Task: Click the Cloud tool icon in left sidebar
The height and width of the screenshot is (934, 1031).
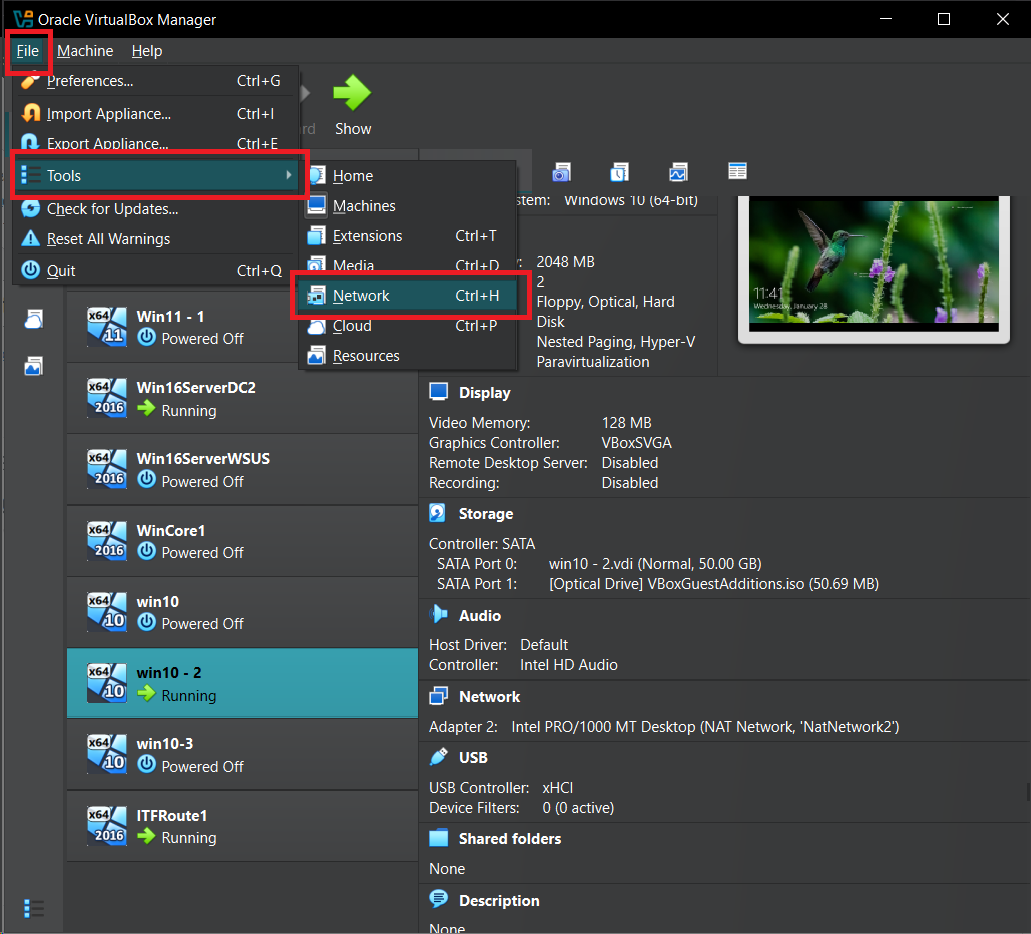Action: click(x=33, y=319)
